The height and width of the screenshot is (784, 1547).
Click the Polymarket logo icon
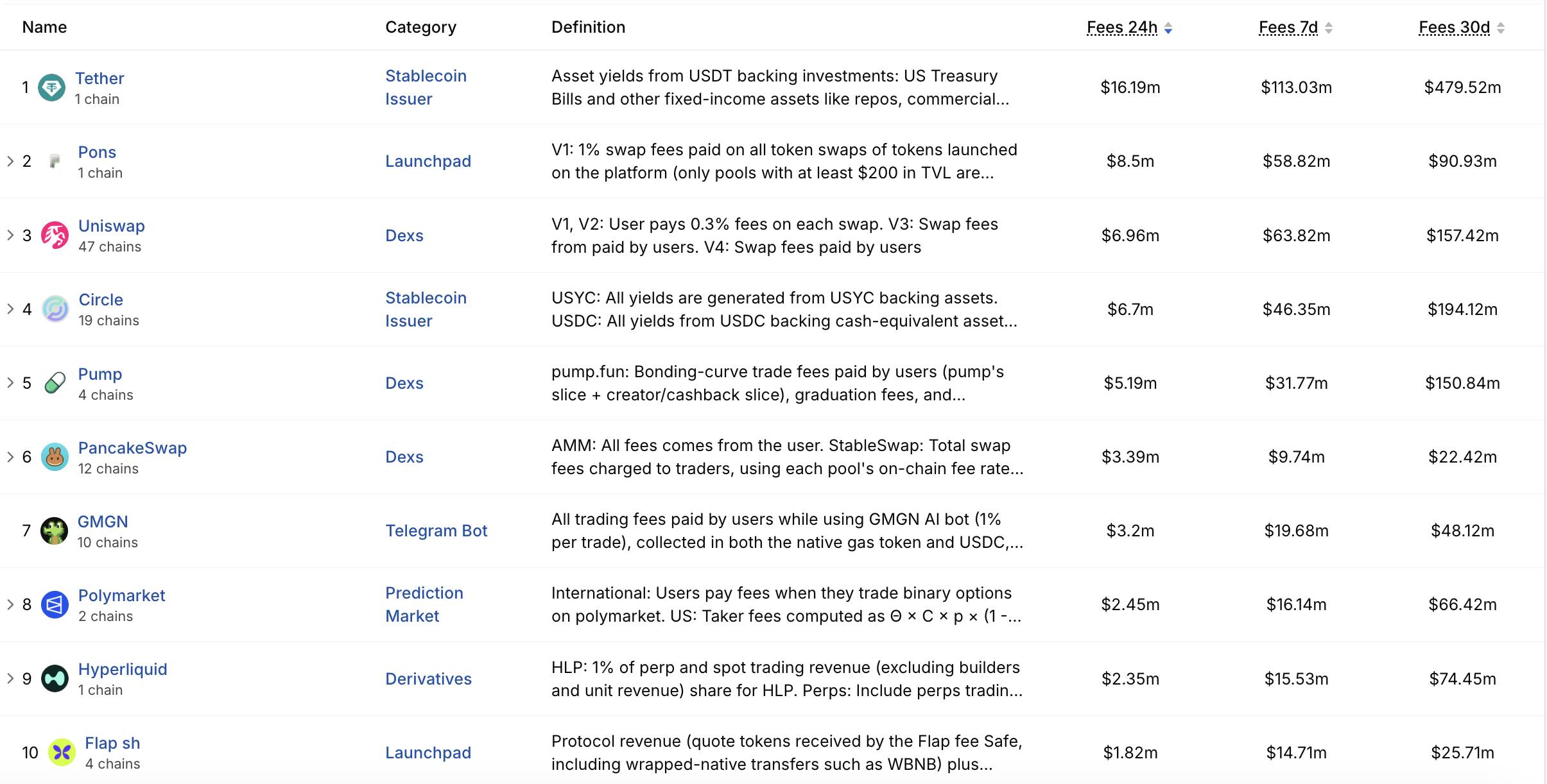[55, 605]
